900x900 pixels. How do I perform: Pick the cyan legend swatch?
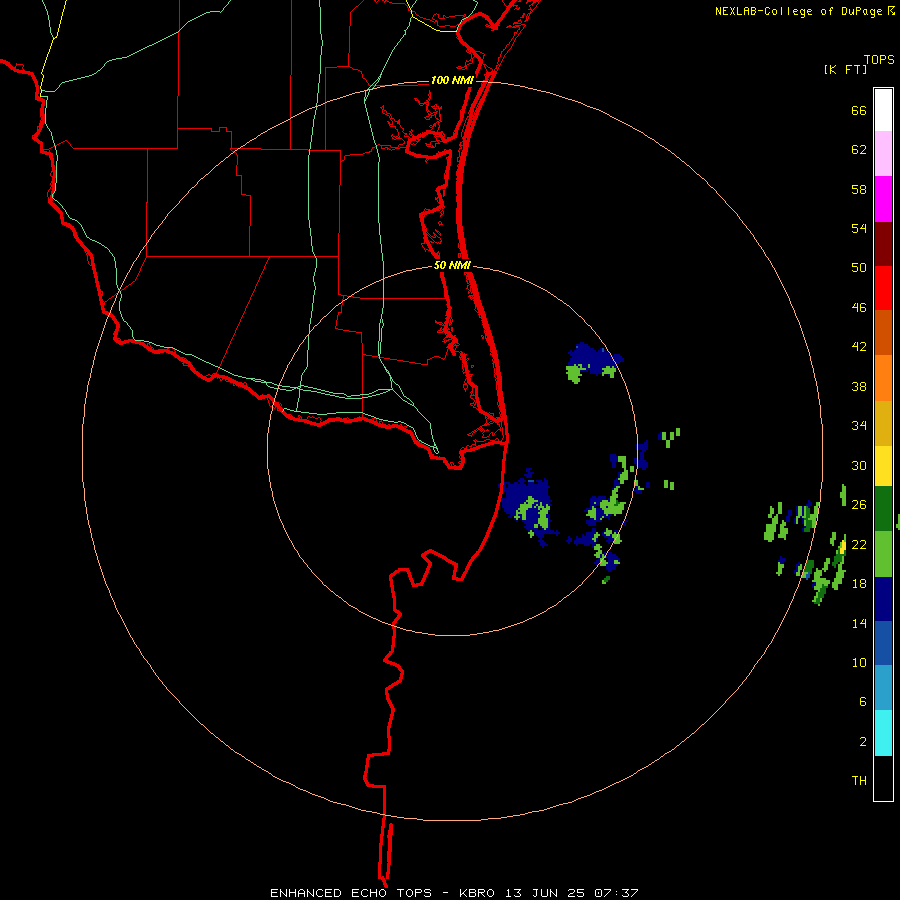point(883,733)
